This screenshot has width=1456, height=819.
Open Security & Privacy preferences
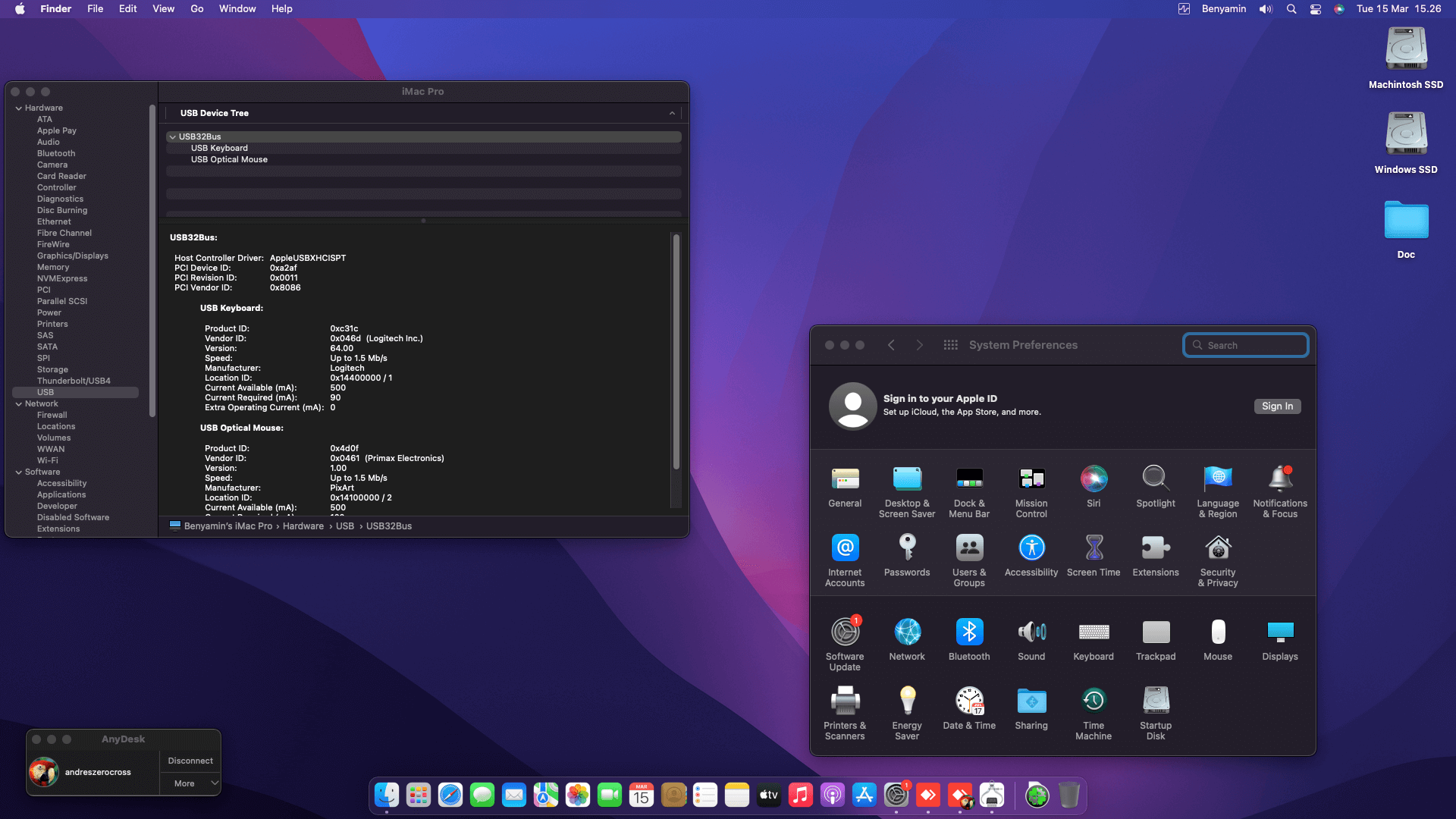pyautogui.click(x=1218, y=561)
